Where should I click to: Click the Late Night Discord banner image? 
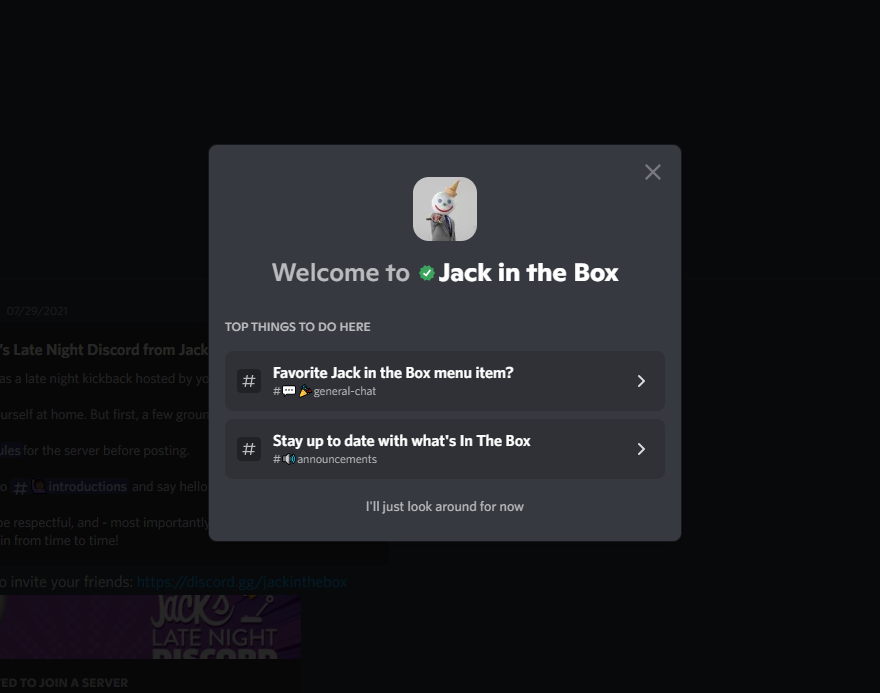(x=150, y=627)
